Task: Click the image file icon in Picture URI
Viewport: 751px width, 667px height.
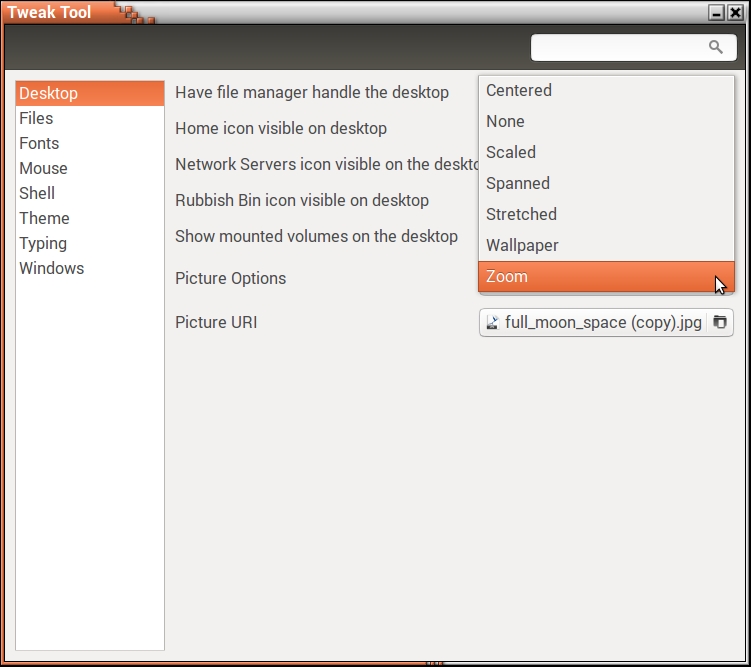Action: tap(493, 322)
